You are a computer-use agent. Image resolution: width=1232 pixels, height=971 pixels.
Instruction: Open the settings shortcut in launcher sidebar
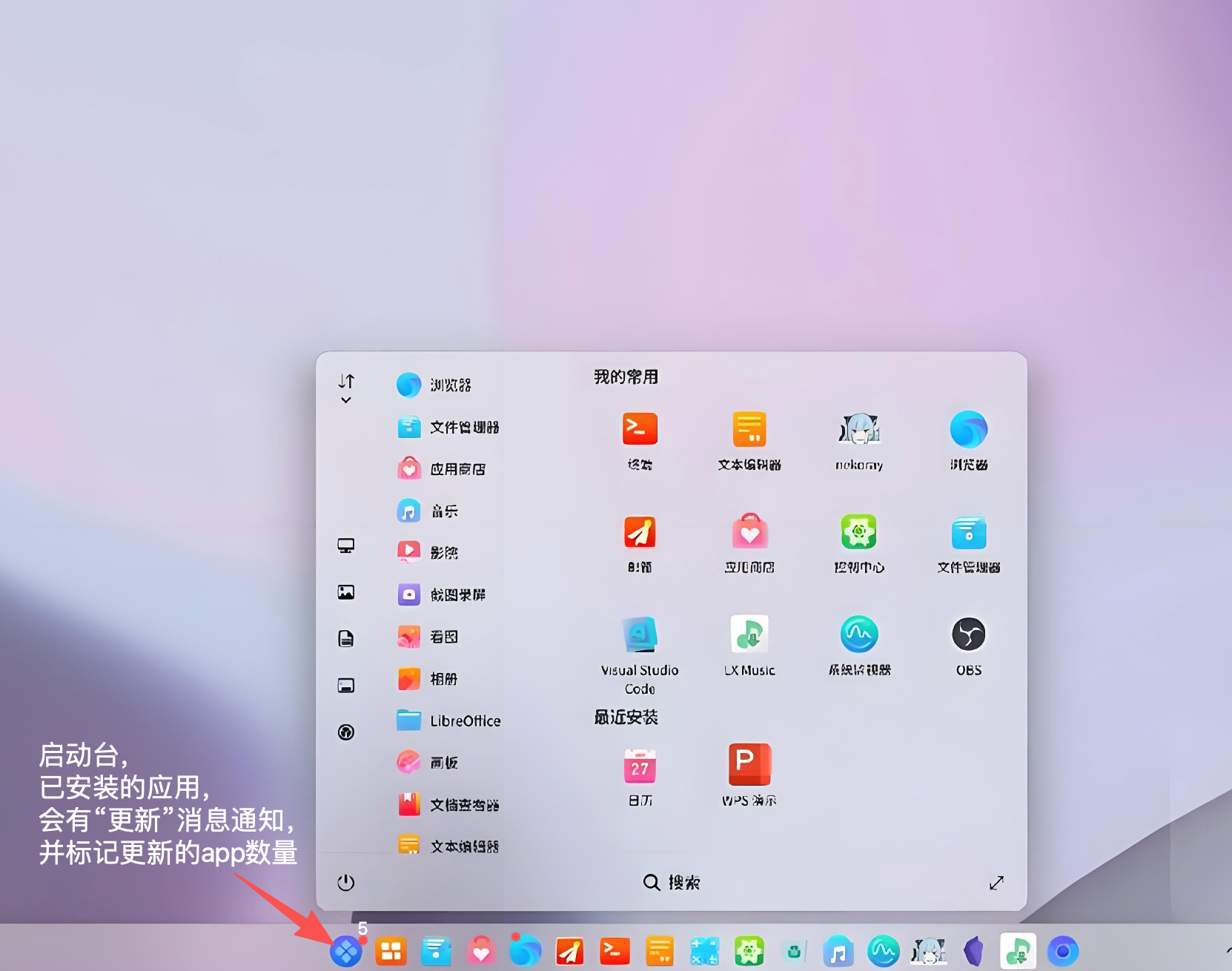click(x=346, y=732)
